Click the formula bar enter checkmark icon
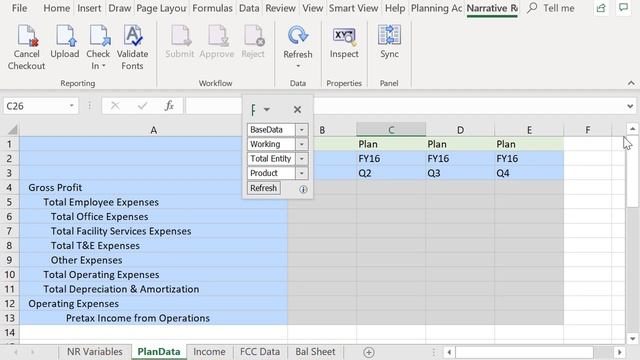Viewport: 640px width, 360px height. [x=142, y=106]
